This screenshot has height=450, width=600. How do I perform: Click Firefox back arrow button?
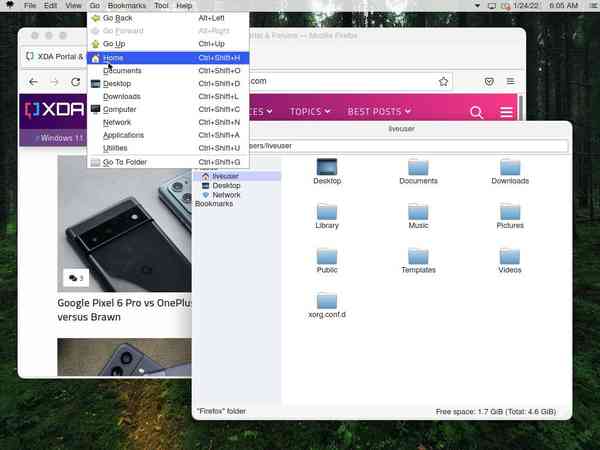34,82
